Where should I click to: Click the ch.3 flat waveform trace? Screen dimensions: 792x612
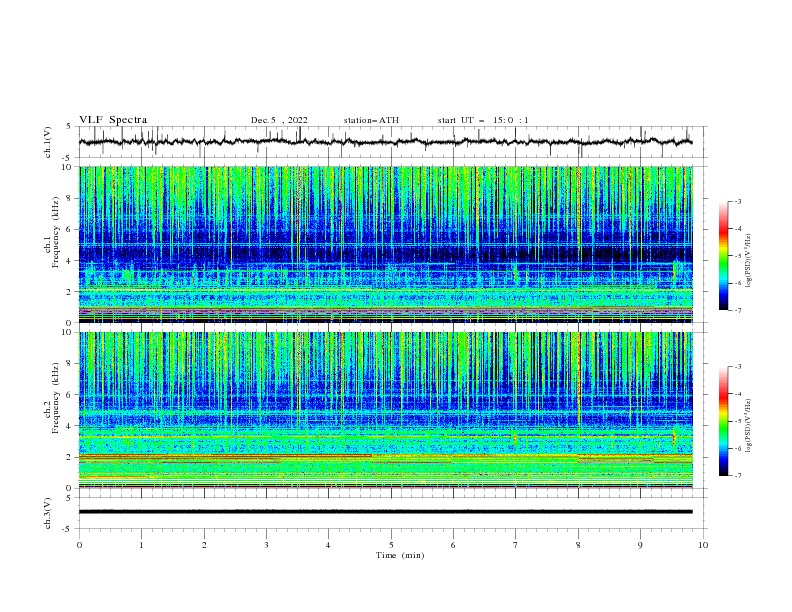point(385,512)
